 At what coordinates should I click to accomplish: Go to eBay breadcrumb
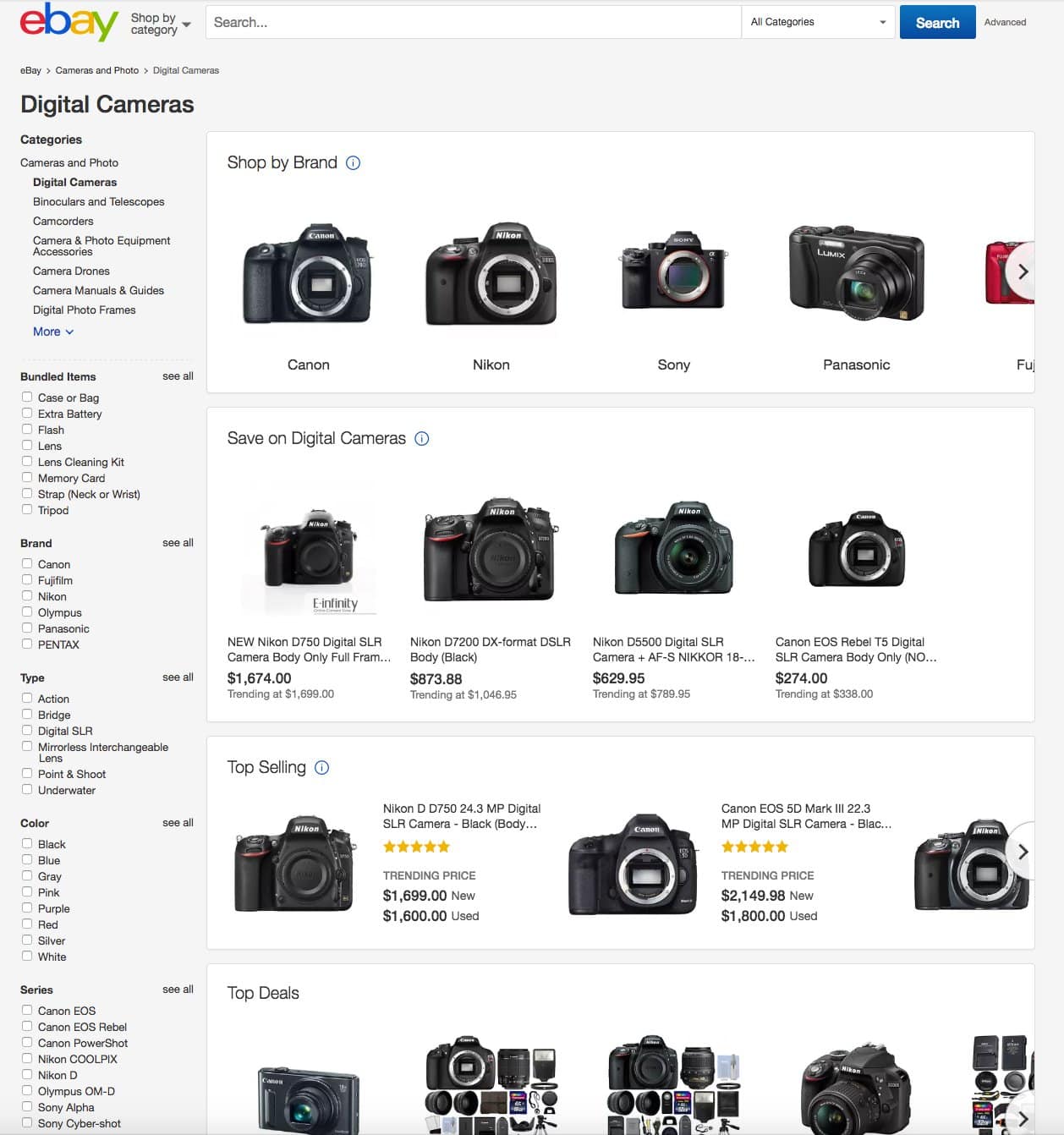[30, 71]
